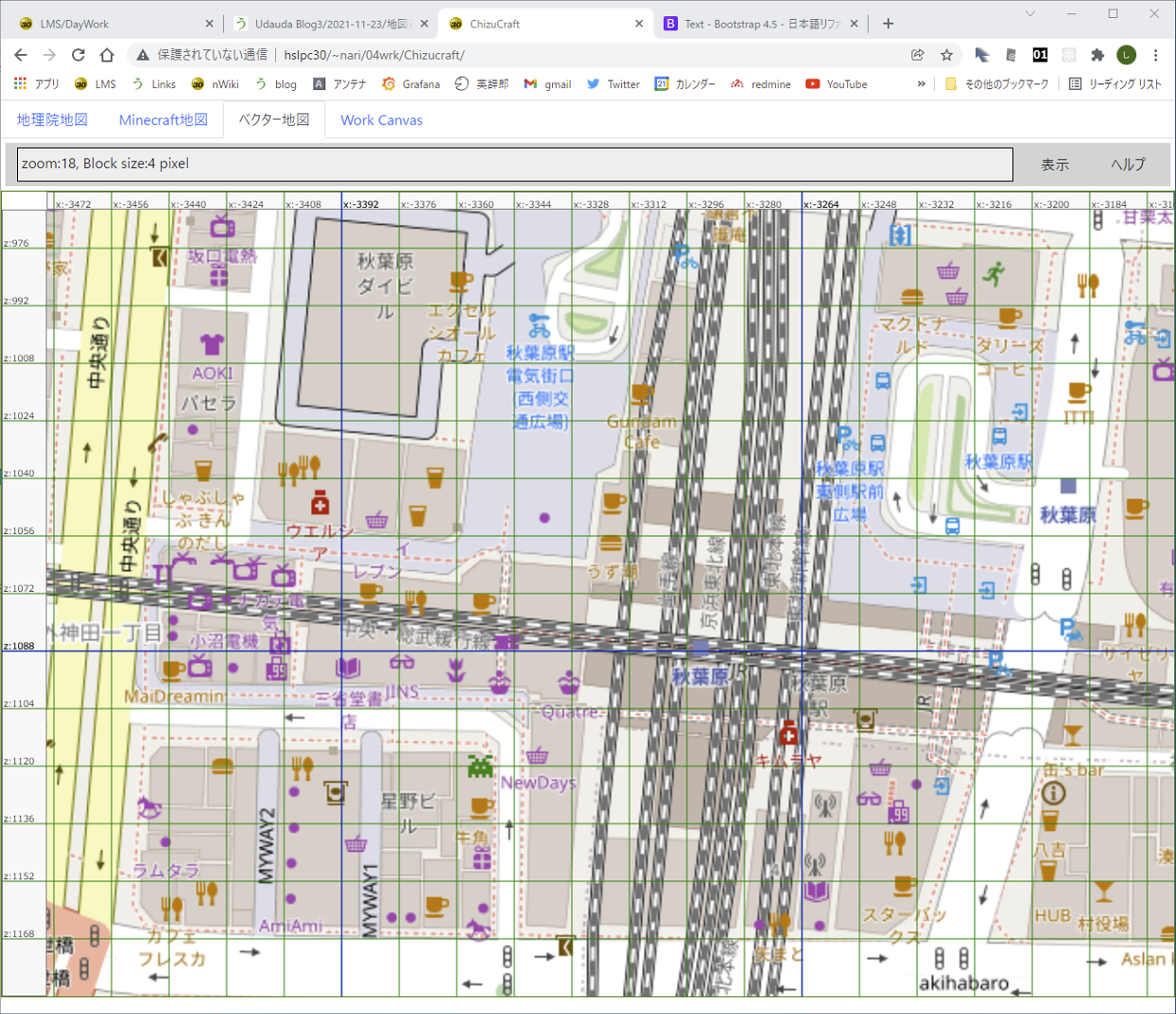Open the YouTube bookmark
This screenshot has width=1176, height=1014.
836,84
